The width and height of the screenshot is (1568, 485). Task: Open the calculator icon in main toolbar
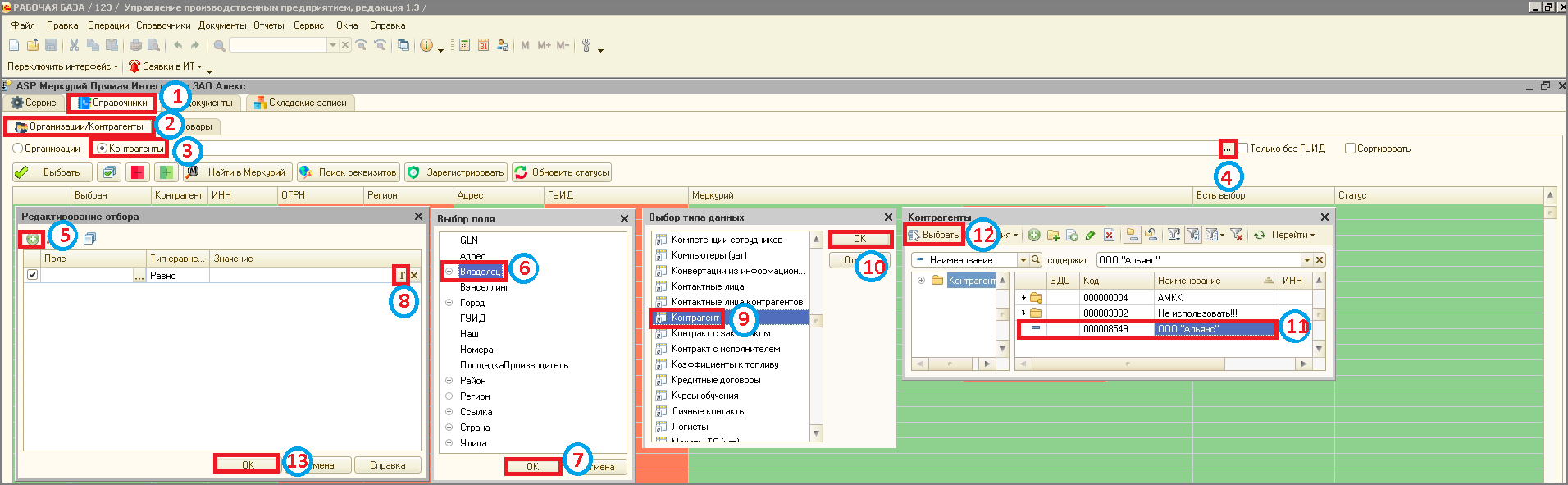[x=464, y=45]
